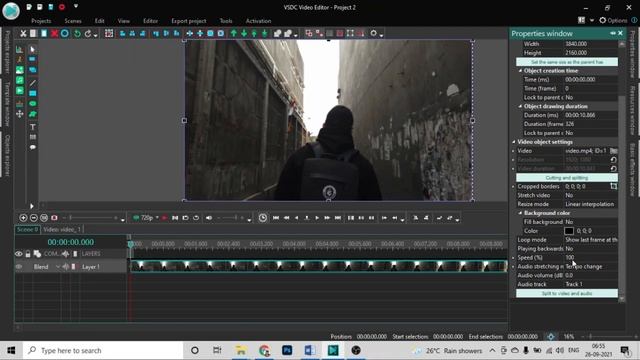Screen dimensions: 640x360
Task: Click the Add audio object icon
Action: point(19,80)
